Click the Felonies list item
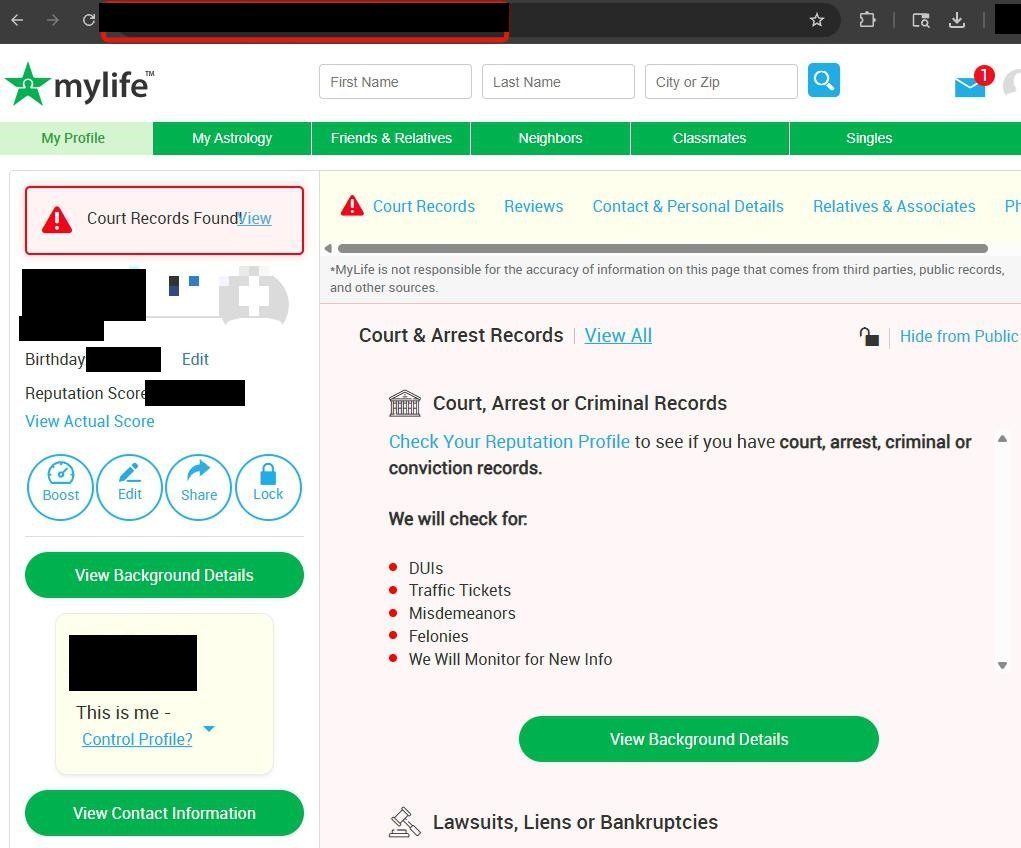 (438, 636)
